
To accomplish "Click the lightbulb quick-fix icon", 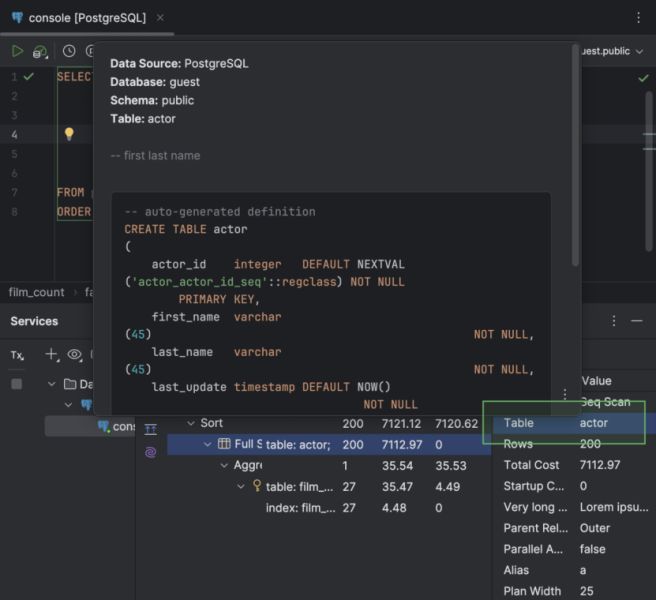I will pos(69,134).
